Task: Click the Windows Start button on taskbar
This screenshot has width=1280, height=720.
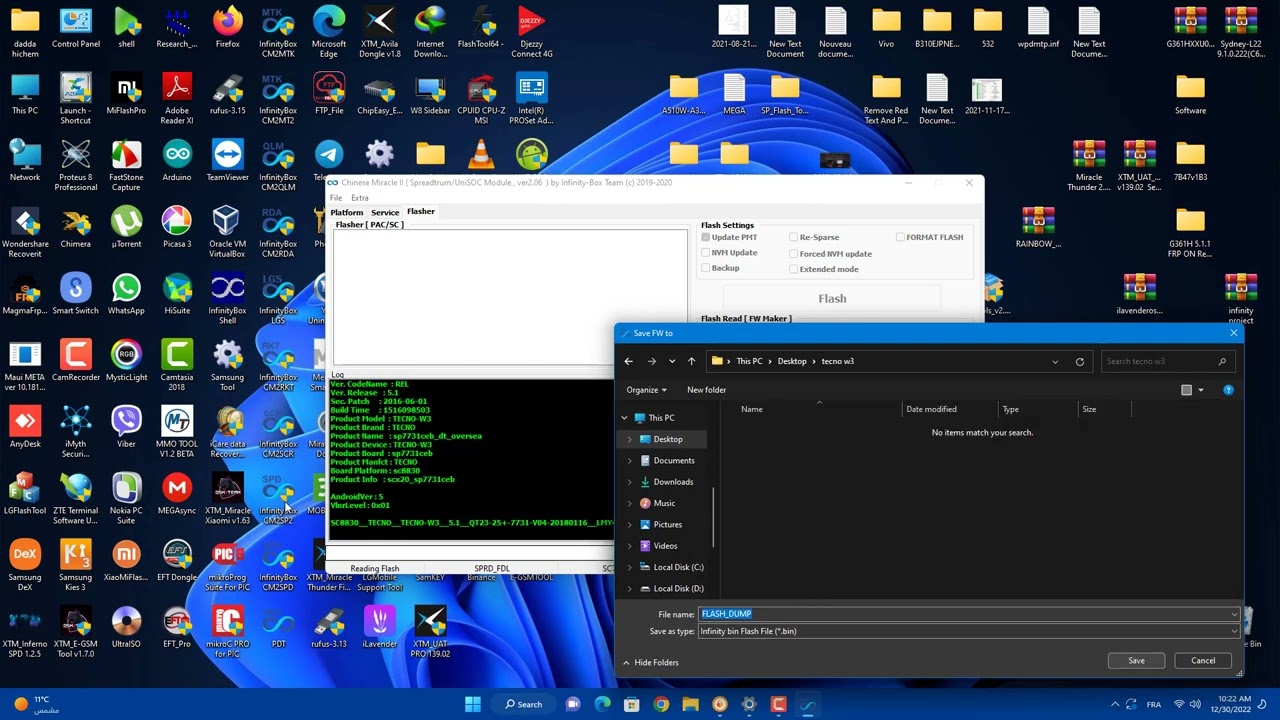Action: 473,704
